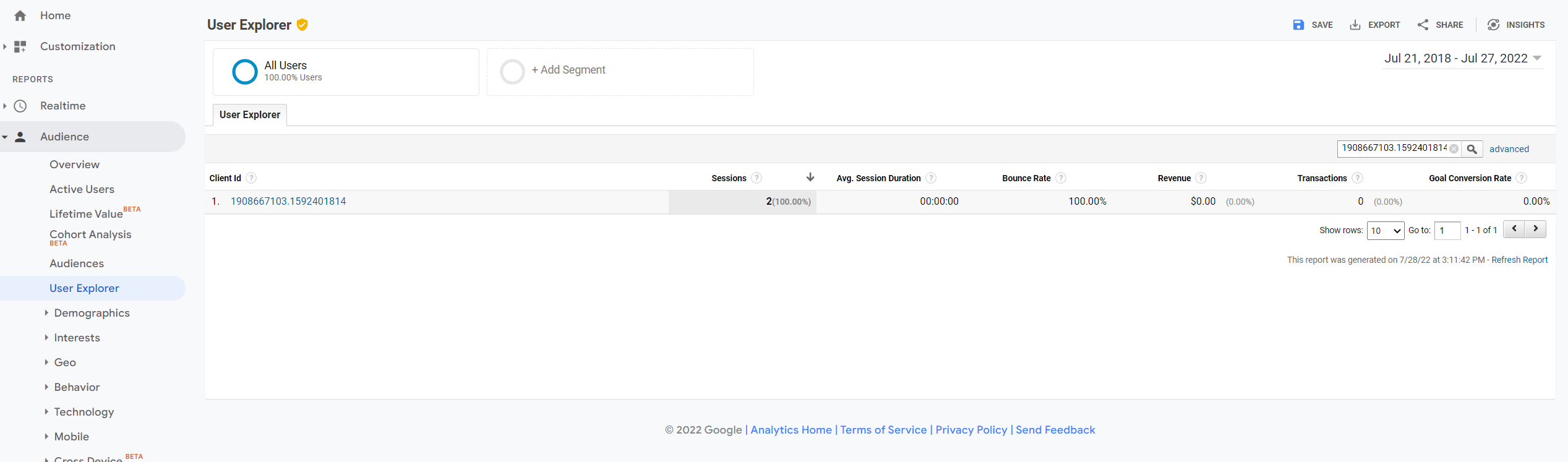Click the Share icon

1423,25
